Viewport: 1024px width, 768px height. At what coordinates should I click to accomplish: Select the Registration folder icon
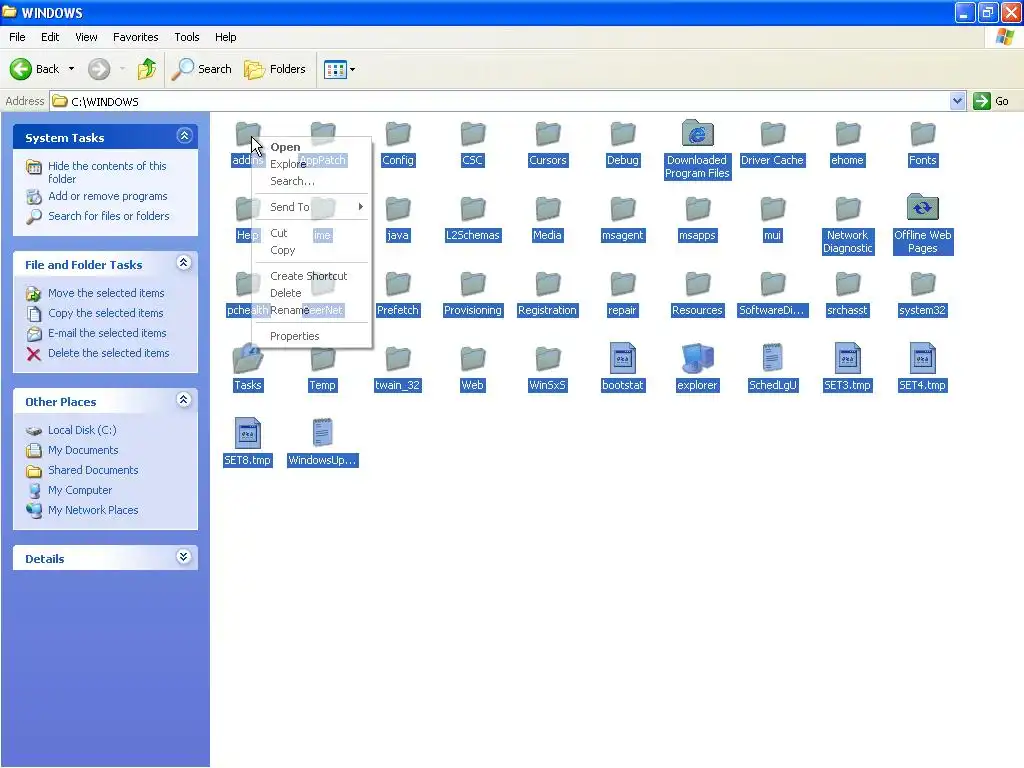(547, 283)
